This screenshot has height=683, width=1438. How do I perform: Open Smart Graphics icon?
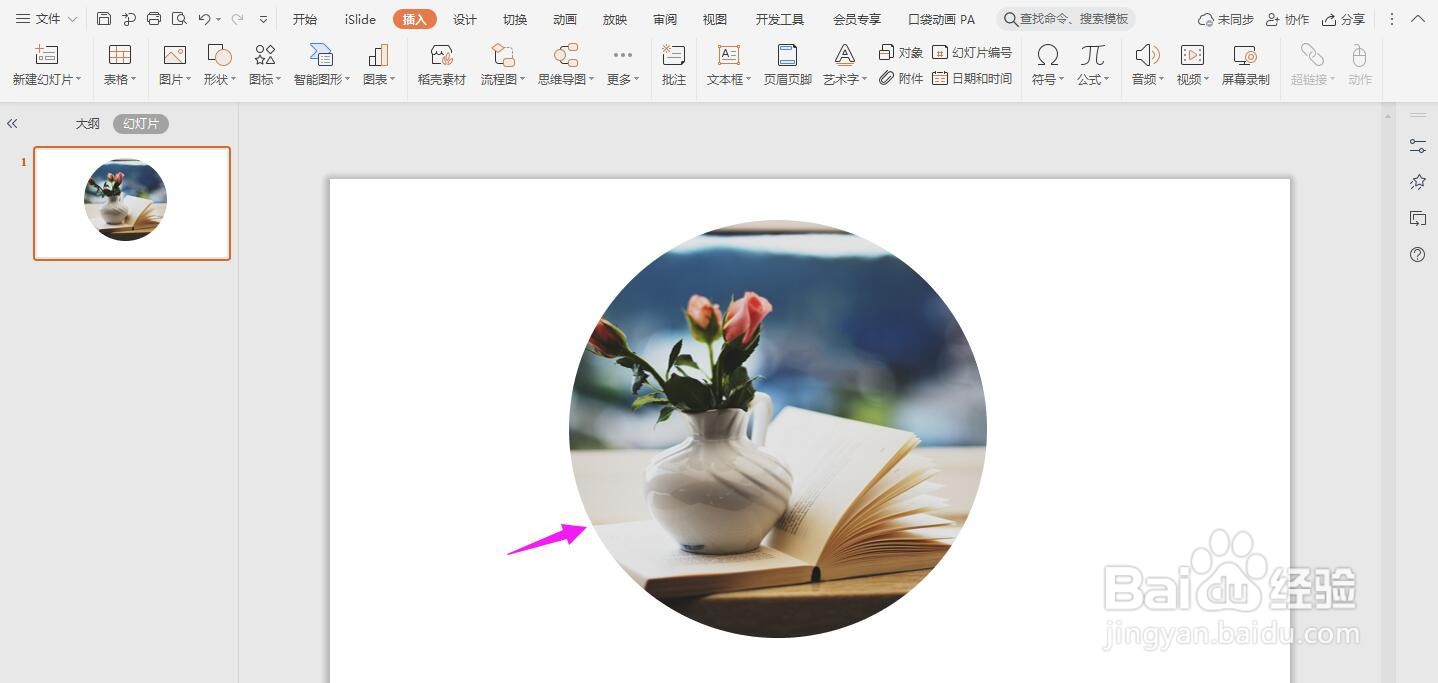321,55
